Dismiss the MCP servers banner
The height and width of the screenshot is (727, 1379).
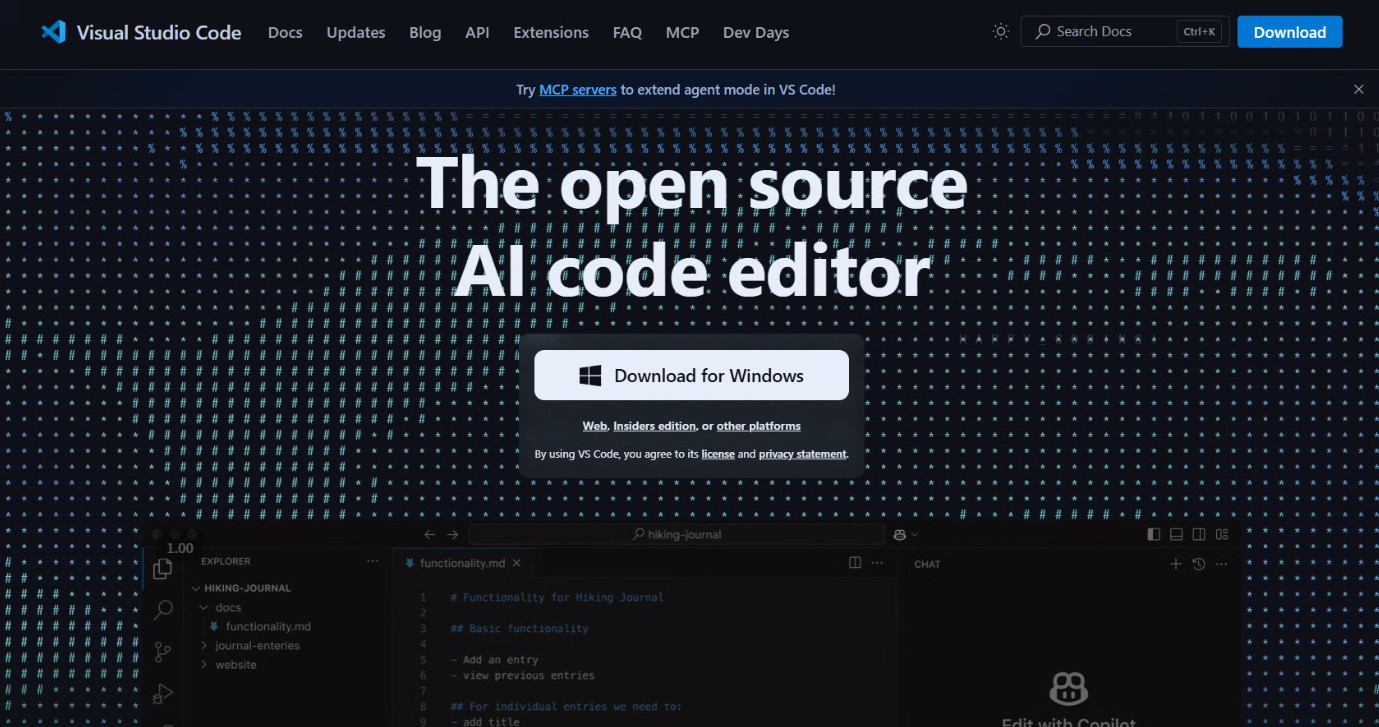click(x=1358, y=89)
